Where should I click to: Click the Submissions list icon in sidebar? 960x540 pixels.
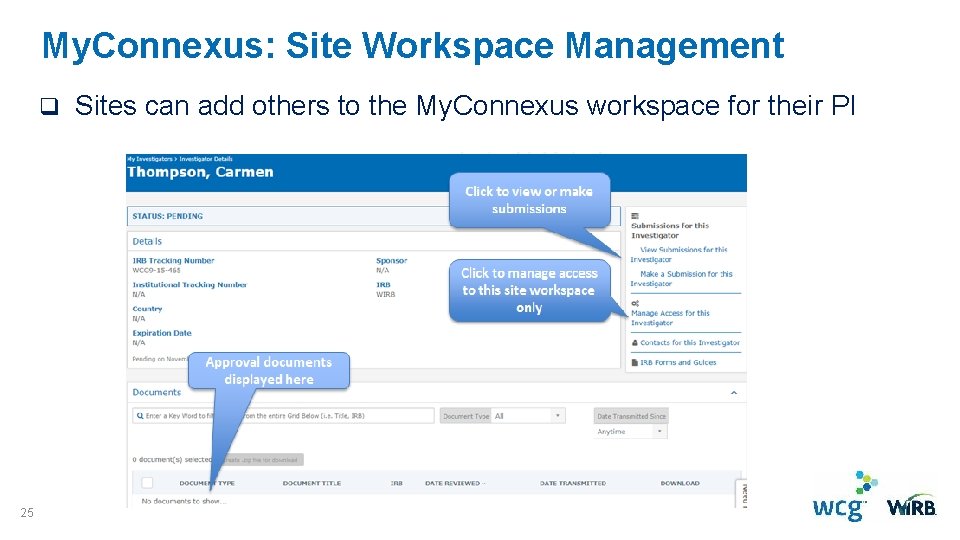tap(635, 216)
